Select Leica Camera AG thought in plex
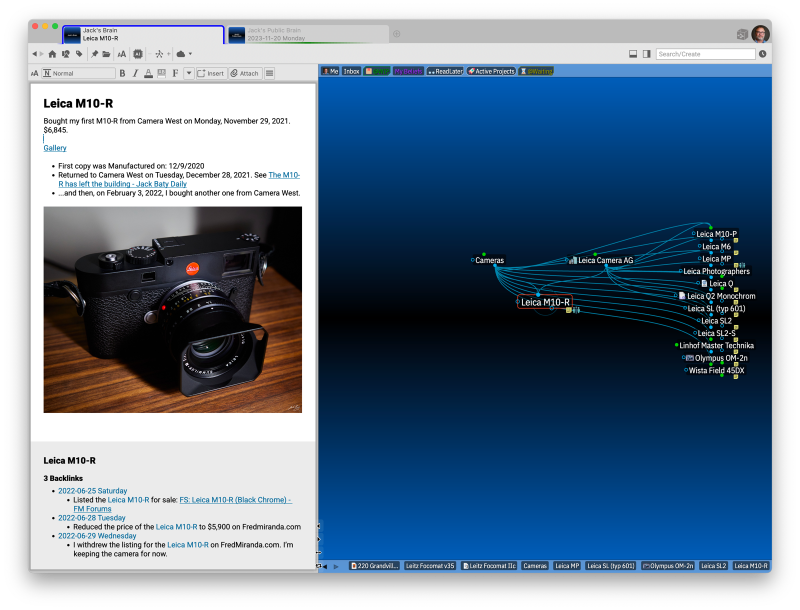 [607, 260]
